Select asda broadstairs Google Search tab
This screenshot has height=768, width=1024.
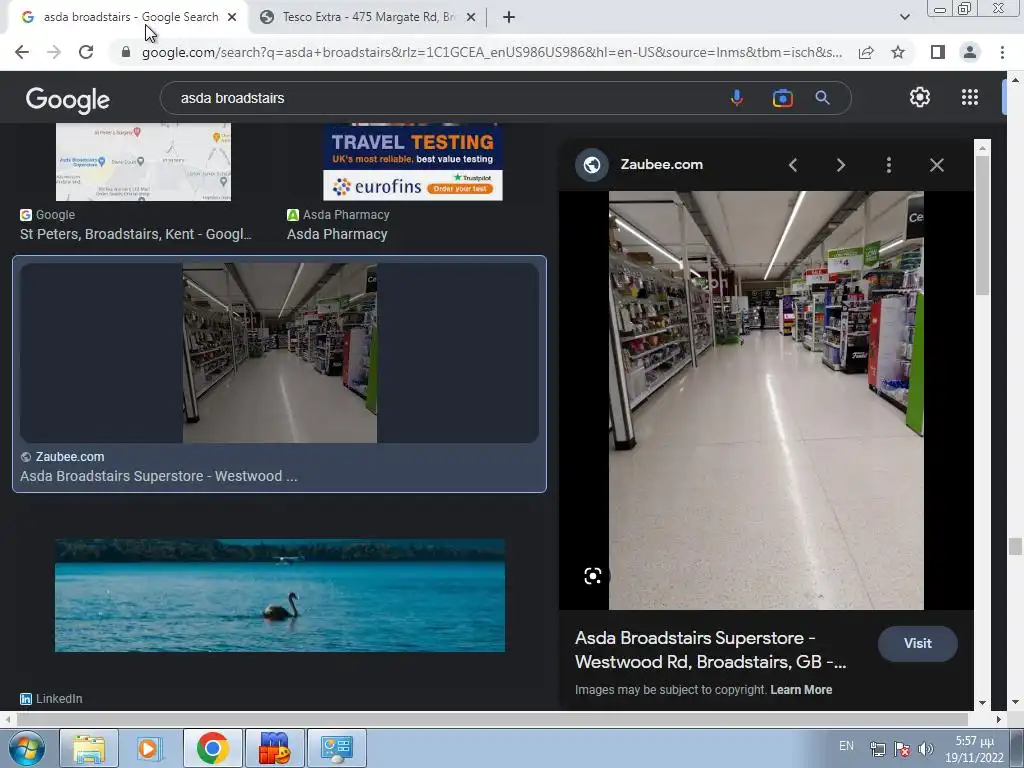(131, 18)
